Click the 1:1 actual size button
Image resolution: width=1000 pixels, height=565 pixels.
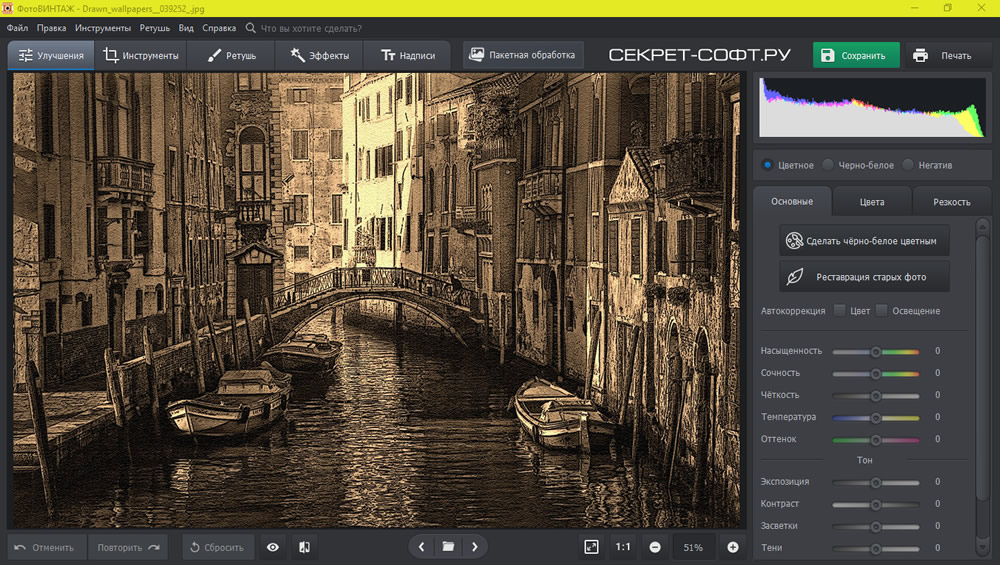pyautogui.click(x=623, y=547)
